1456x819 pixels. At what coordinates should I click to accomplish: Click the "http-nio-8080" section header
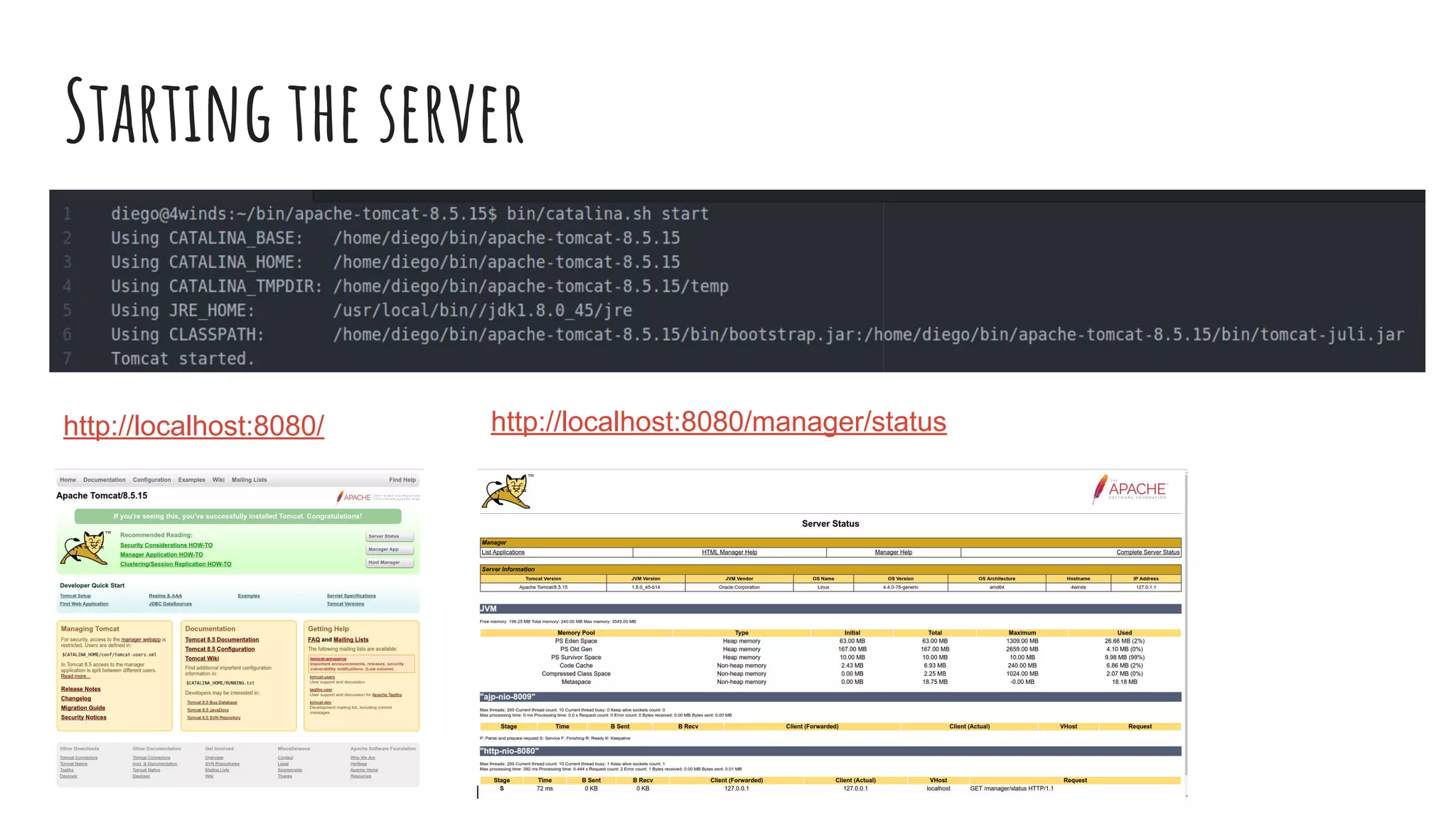click(830, 751)
